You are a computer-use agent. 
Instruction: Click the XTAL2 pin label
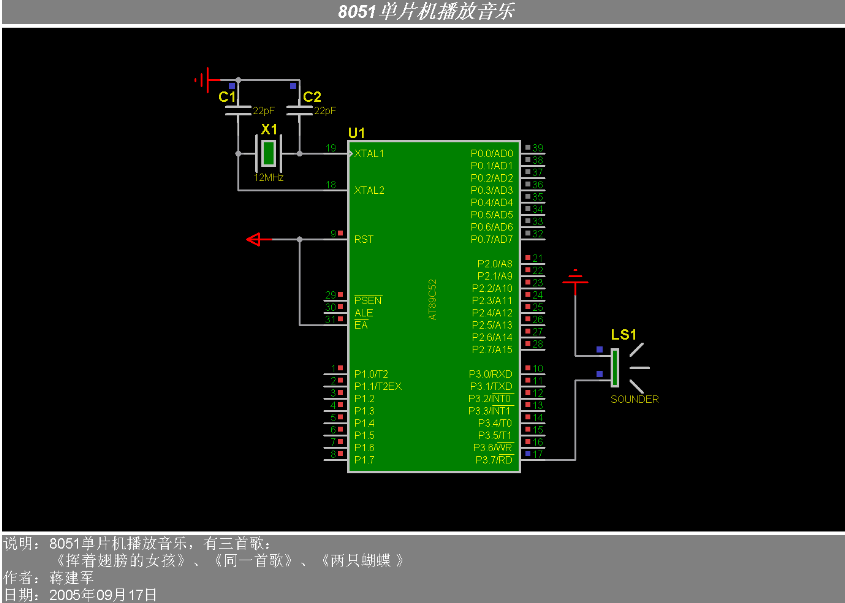(x=369, y=190)
